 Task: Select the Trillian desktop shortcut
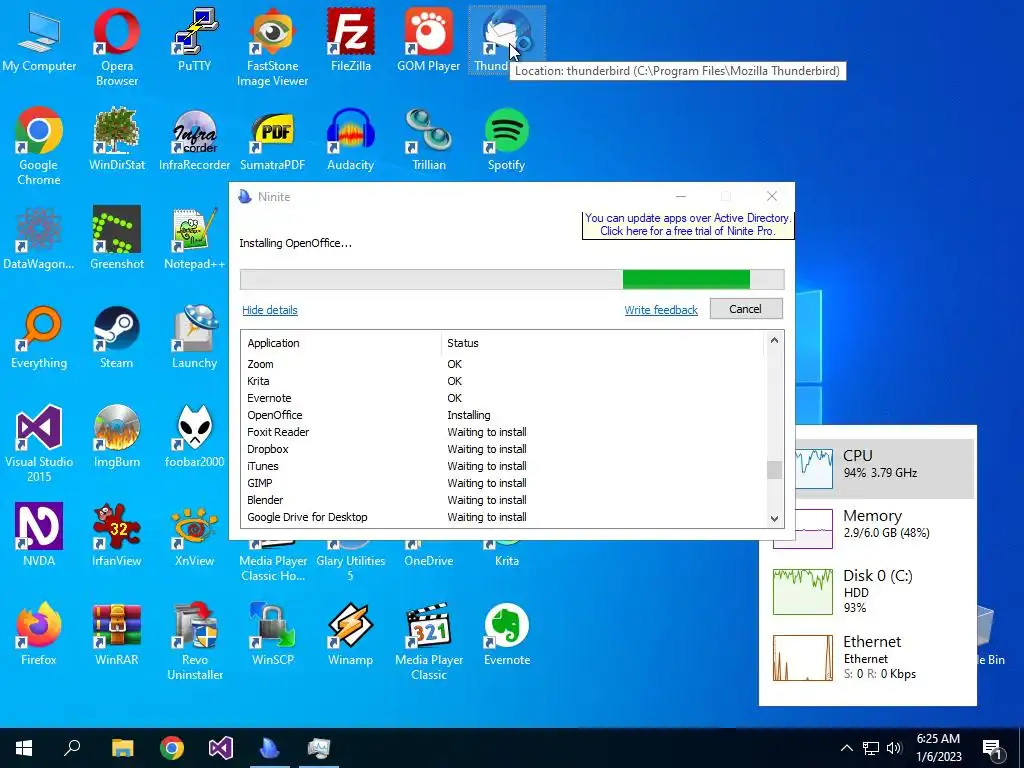[x=428, y=139]
